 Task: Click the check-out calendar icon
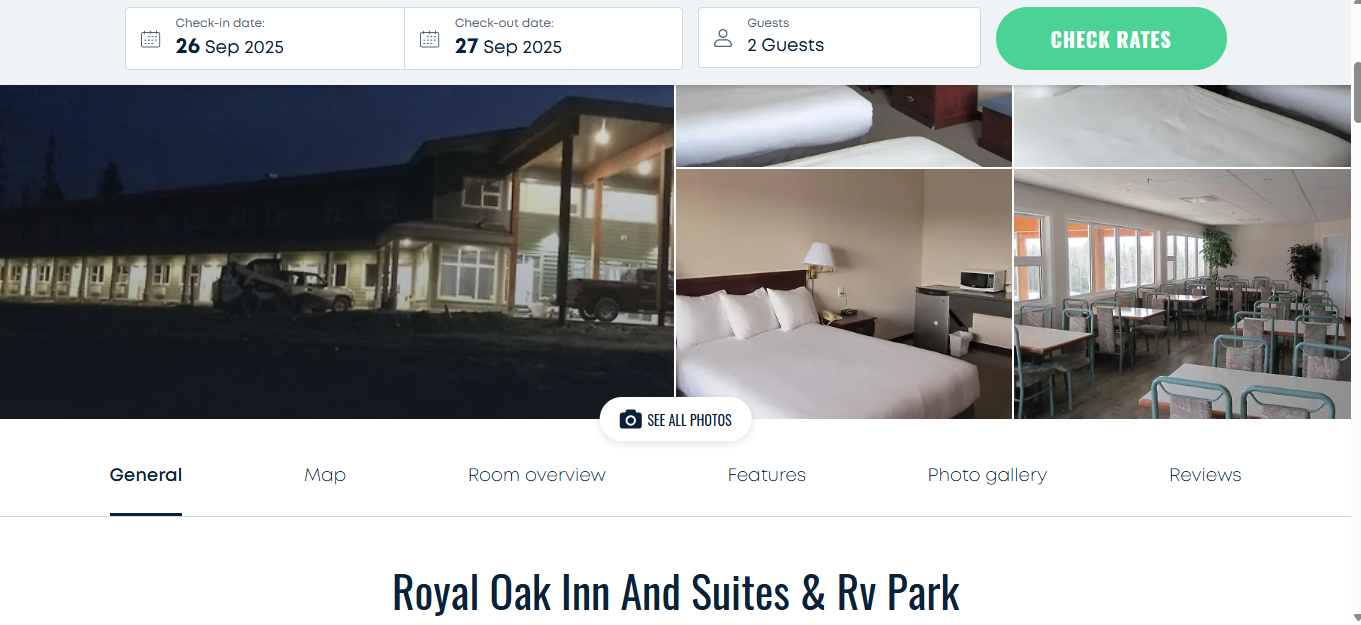(x=429, y=39)
